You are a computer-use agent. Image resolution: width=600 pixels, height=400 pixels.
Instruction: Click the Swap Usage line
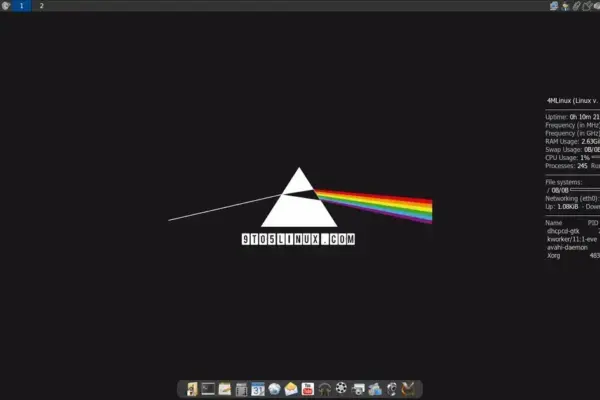(572, 150)
